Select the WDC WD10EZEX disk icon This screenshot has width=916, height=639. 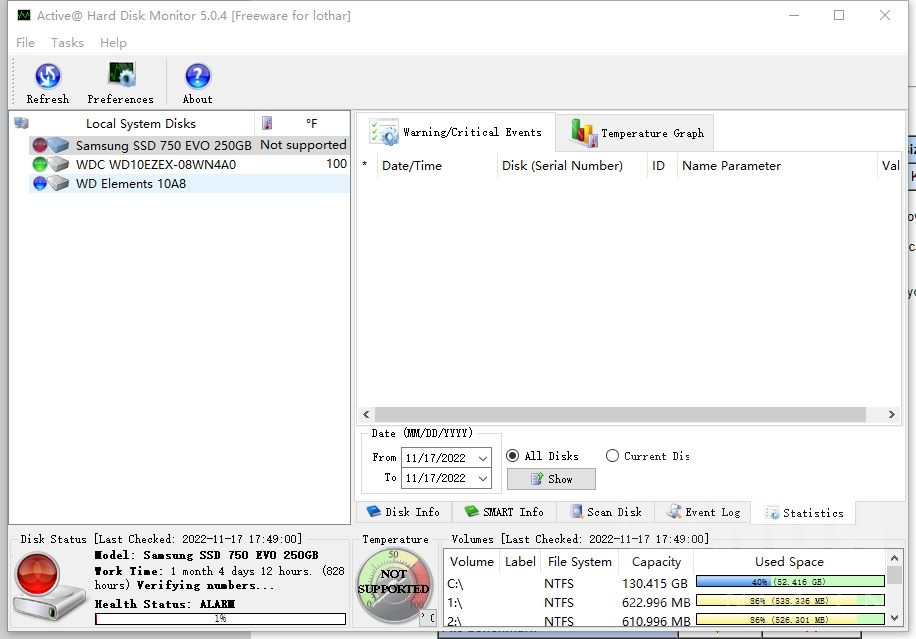tap(50, 164)
